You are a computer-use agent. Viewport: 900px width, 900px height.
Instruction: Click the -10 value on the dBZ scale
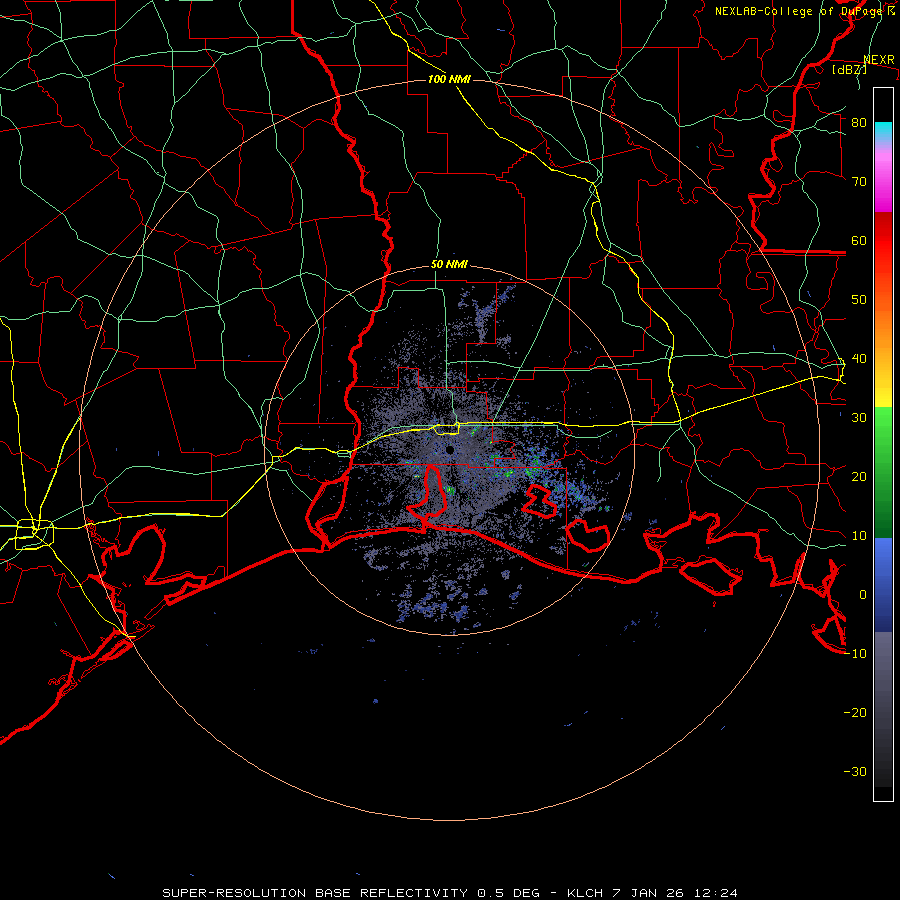click(855, 654)
